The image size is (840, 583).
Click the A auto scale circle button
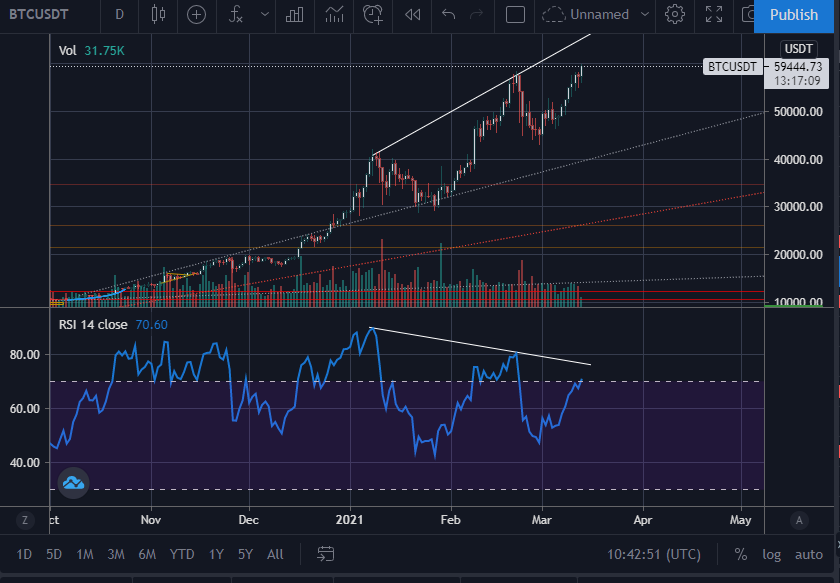(799, 520)
